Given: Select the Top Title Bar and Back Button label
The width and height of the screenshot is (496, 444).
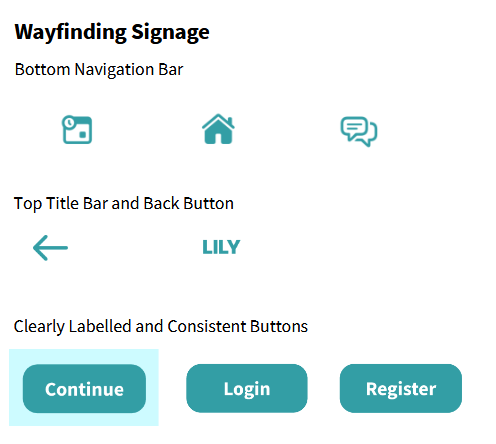Looking at the screenshot, I should coord(124,204).
